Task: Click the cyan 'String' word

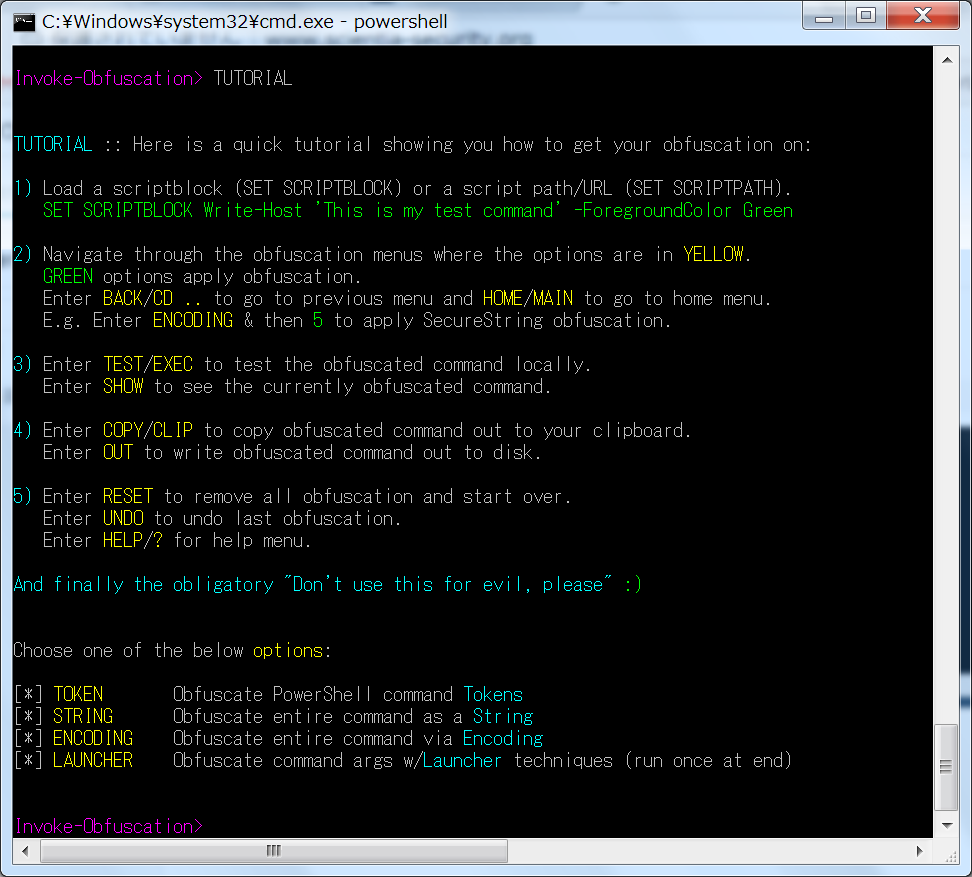Action: click(503, 716)
